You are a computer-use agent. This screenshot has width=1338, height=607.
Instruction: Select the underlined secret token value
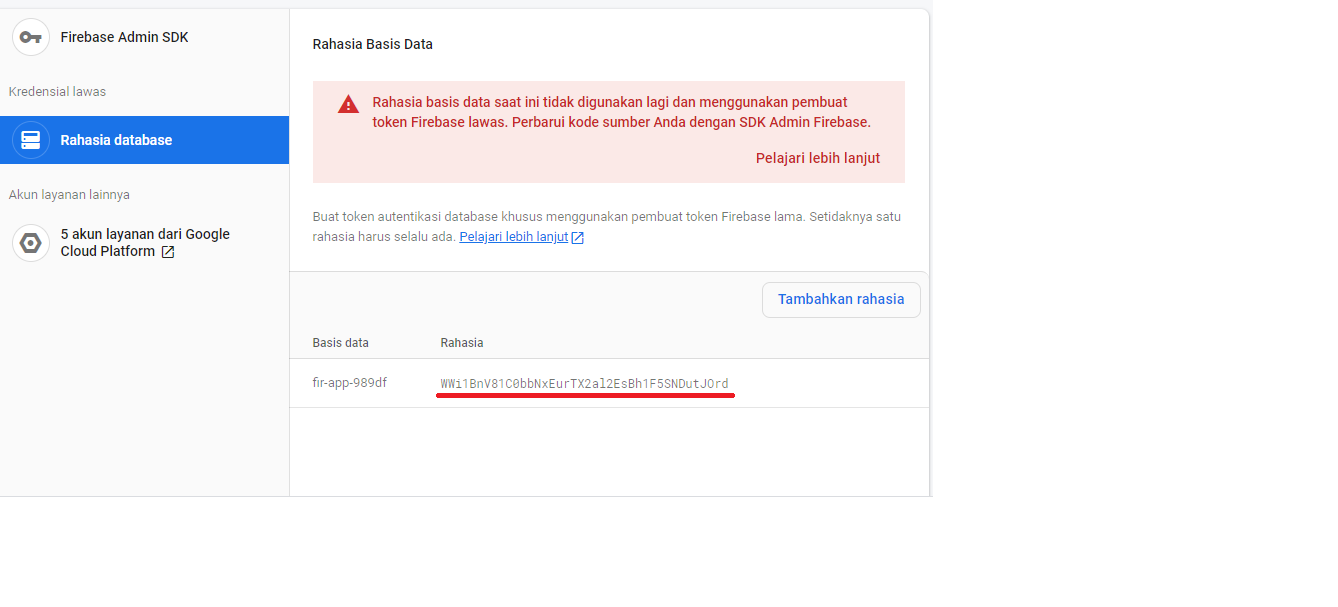[x=585, y=383]
